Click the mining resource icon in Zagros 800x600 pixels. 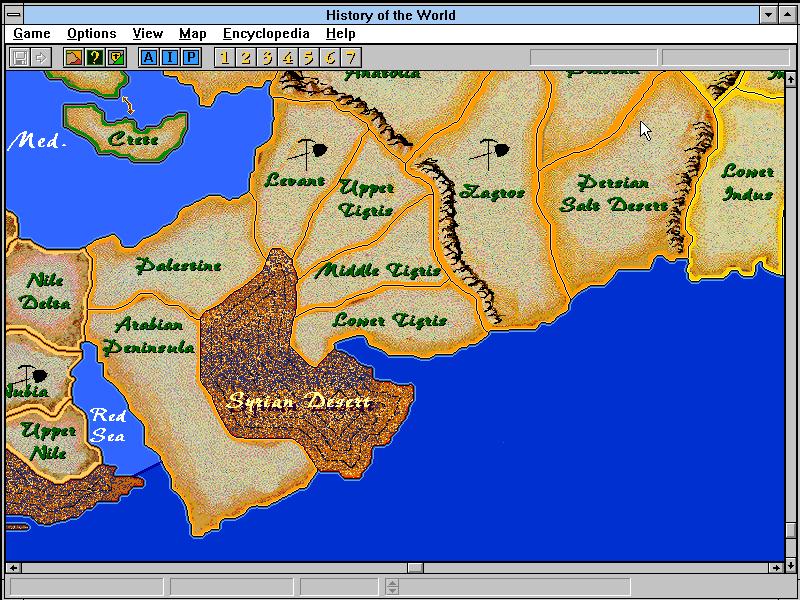coord(489,154)
